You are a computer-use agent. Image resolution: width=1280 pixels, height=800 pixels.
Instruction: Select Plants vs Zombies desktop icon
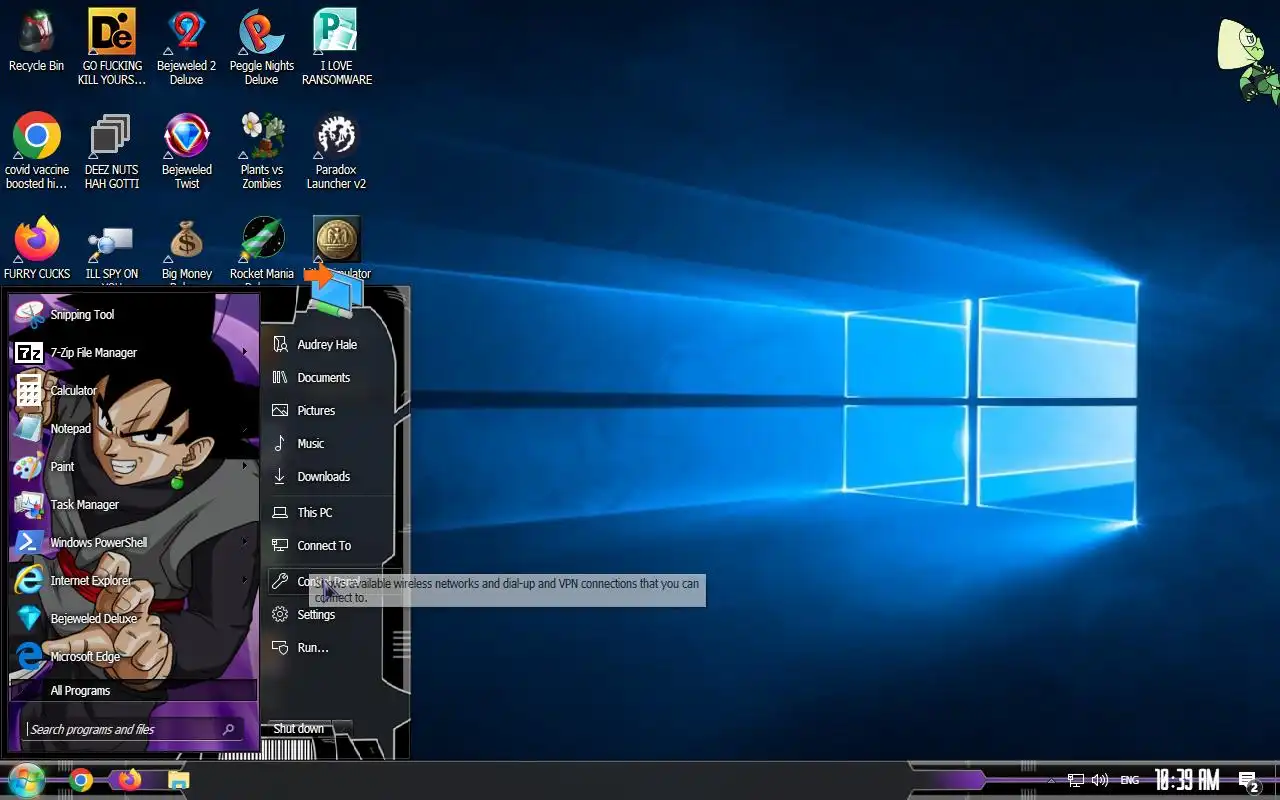click(x=262, y=151)
